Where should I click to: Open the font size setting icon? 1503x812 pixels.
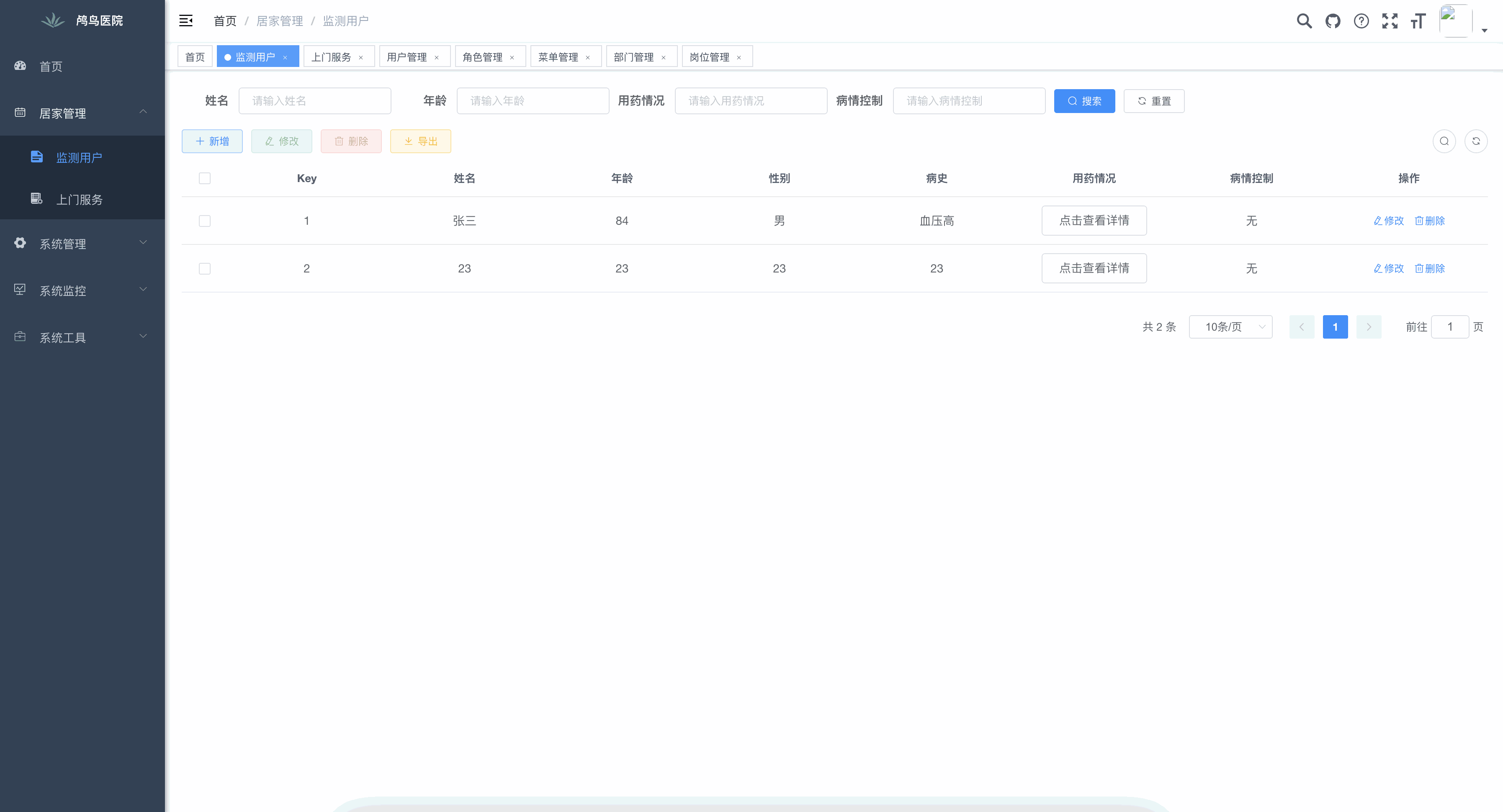coord(1418,21)
